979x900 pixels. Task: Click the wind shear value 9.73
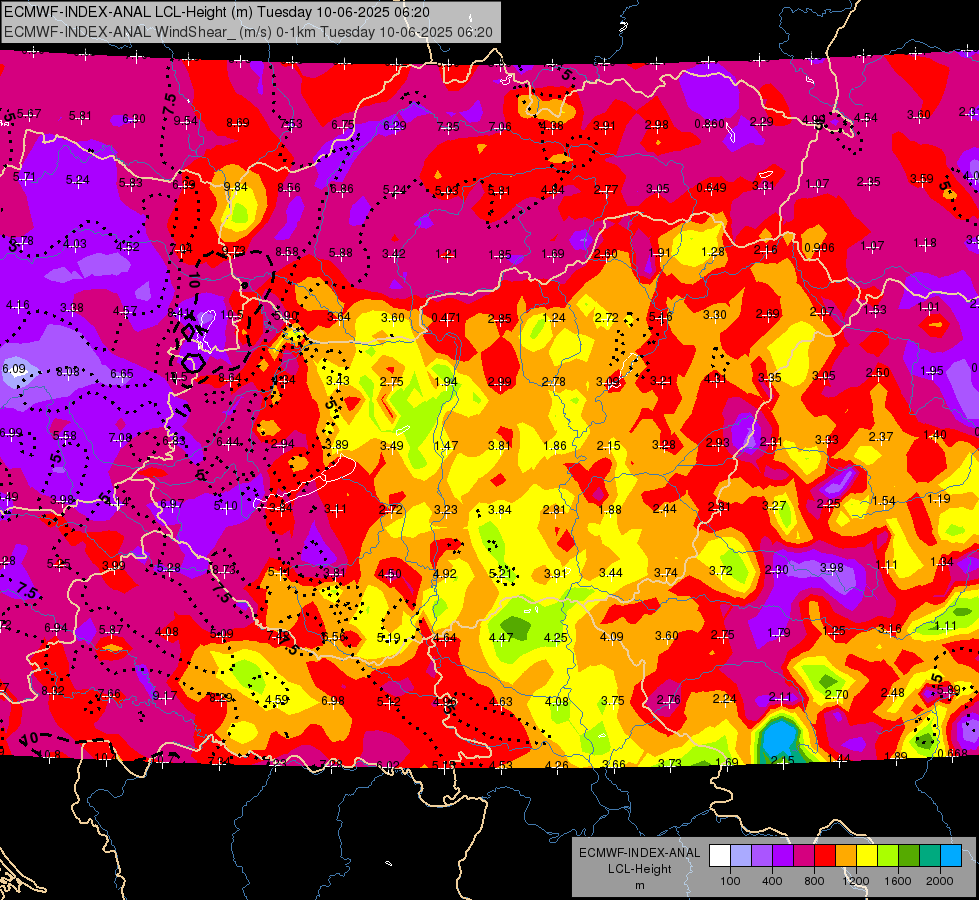pyautogui.click(x=234, y=251)
